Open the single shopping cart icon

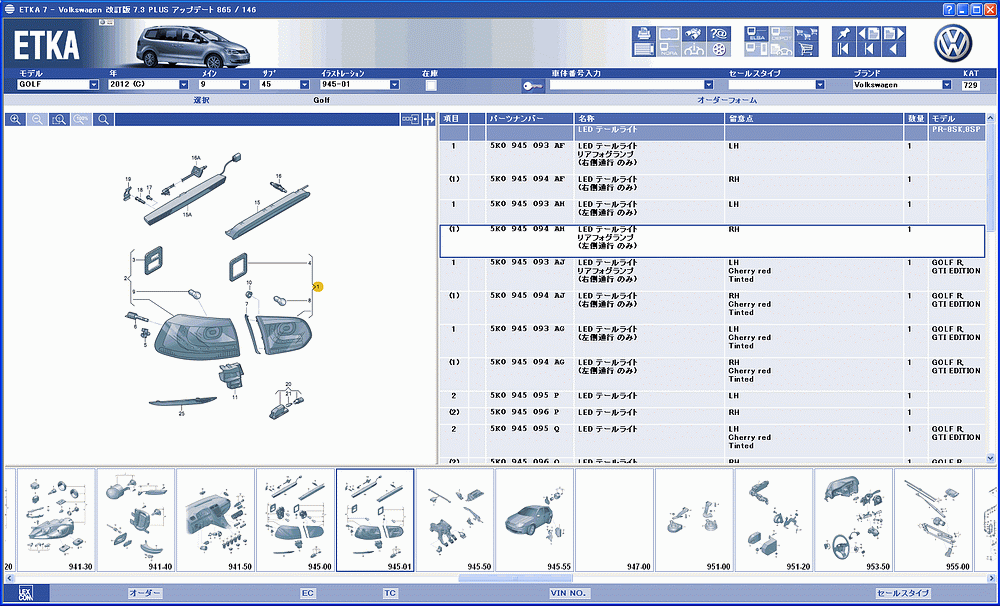(807, 49)
